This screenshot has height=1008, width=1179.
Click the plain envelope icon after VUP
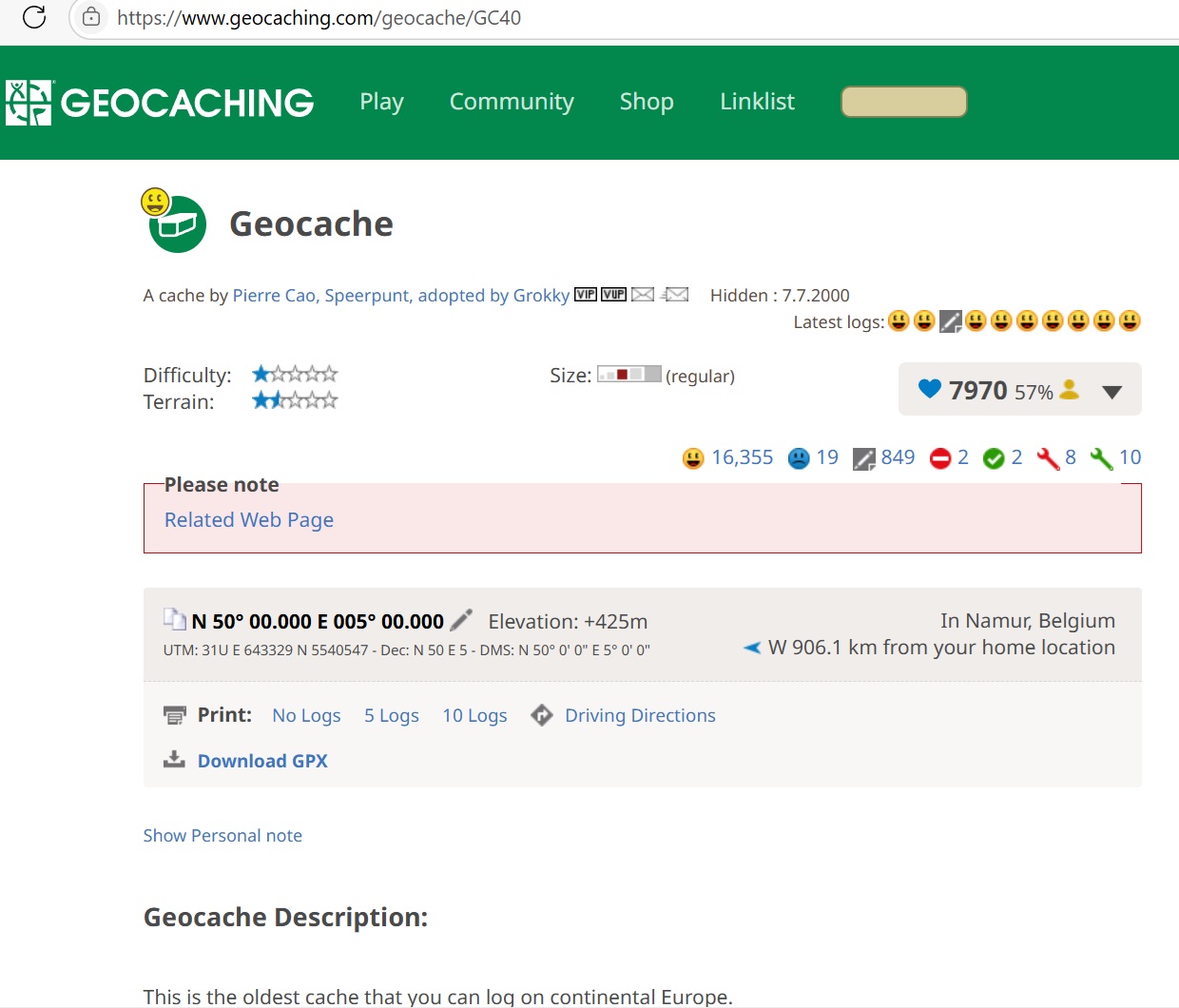(x=643, y=295)
